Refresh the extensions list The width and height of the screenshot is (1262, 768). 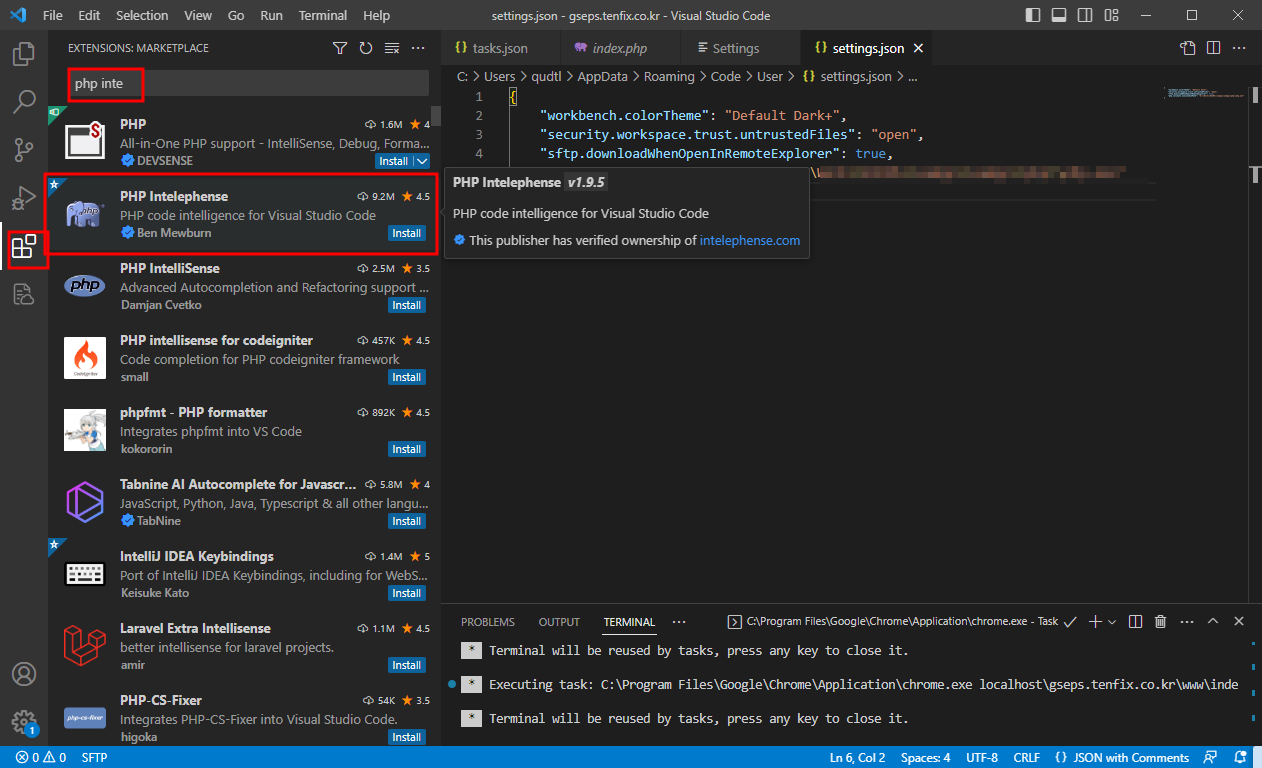366,48
